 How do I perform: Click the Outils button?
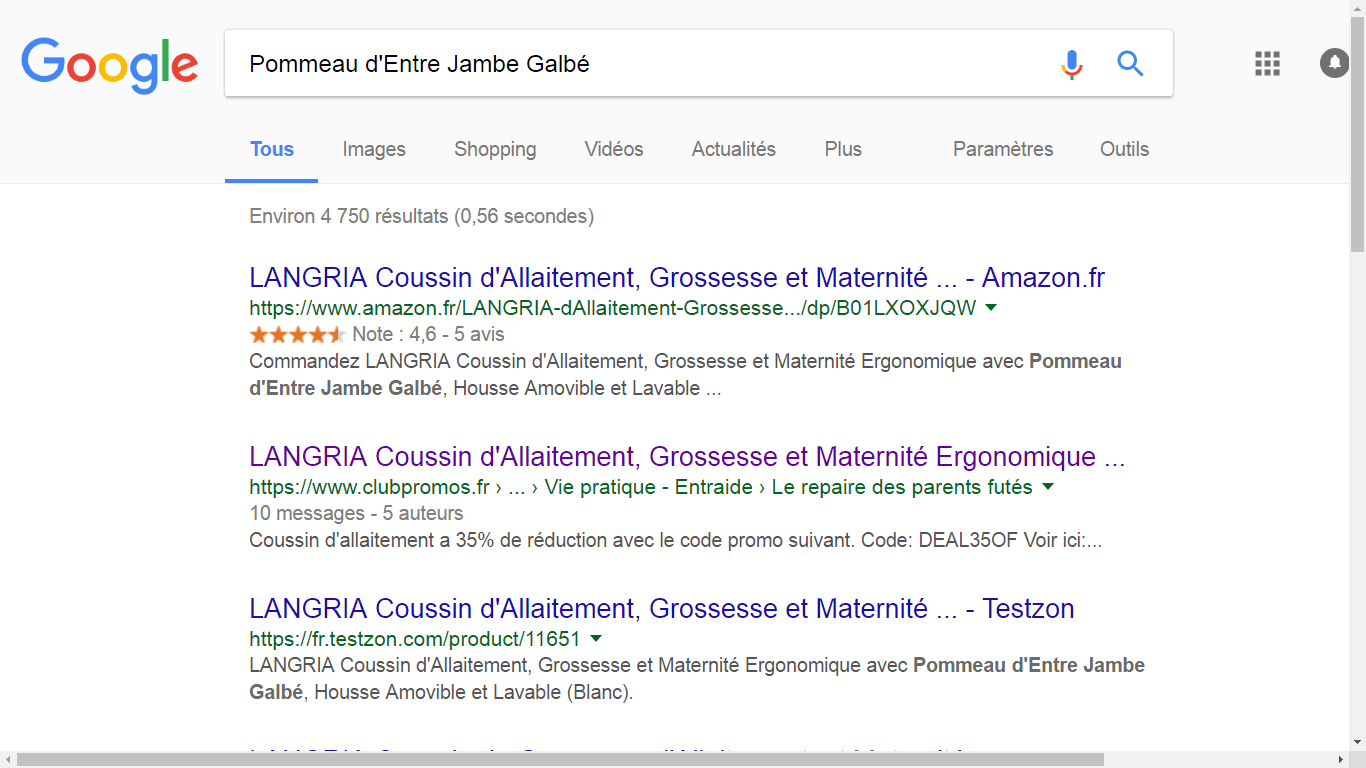coord(1124,149)
